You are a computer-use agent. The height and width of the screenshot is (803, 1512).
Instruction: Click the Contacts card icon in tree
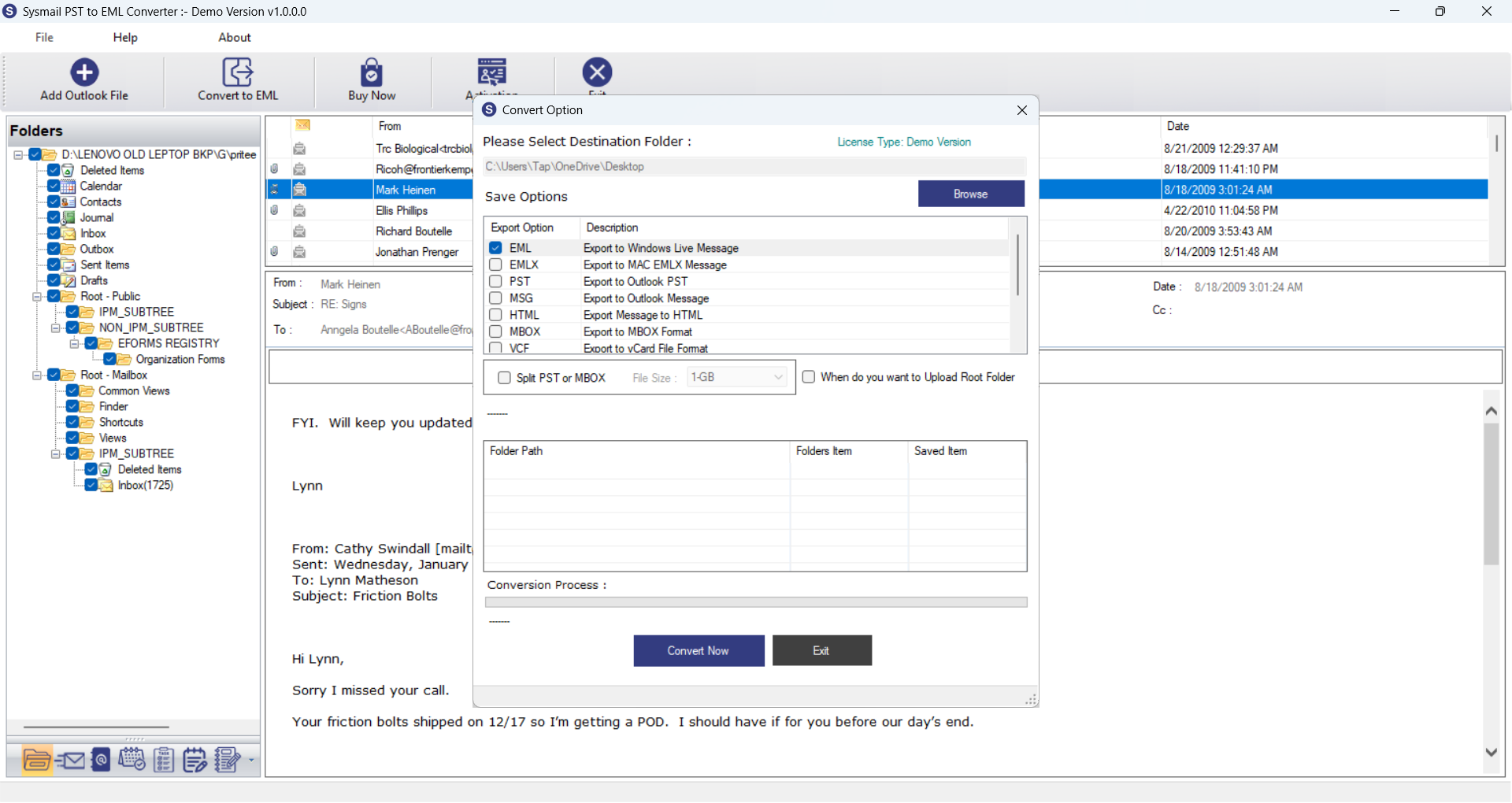[69, 202]
